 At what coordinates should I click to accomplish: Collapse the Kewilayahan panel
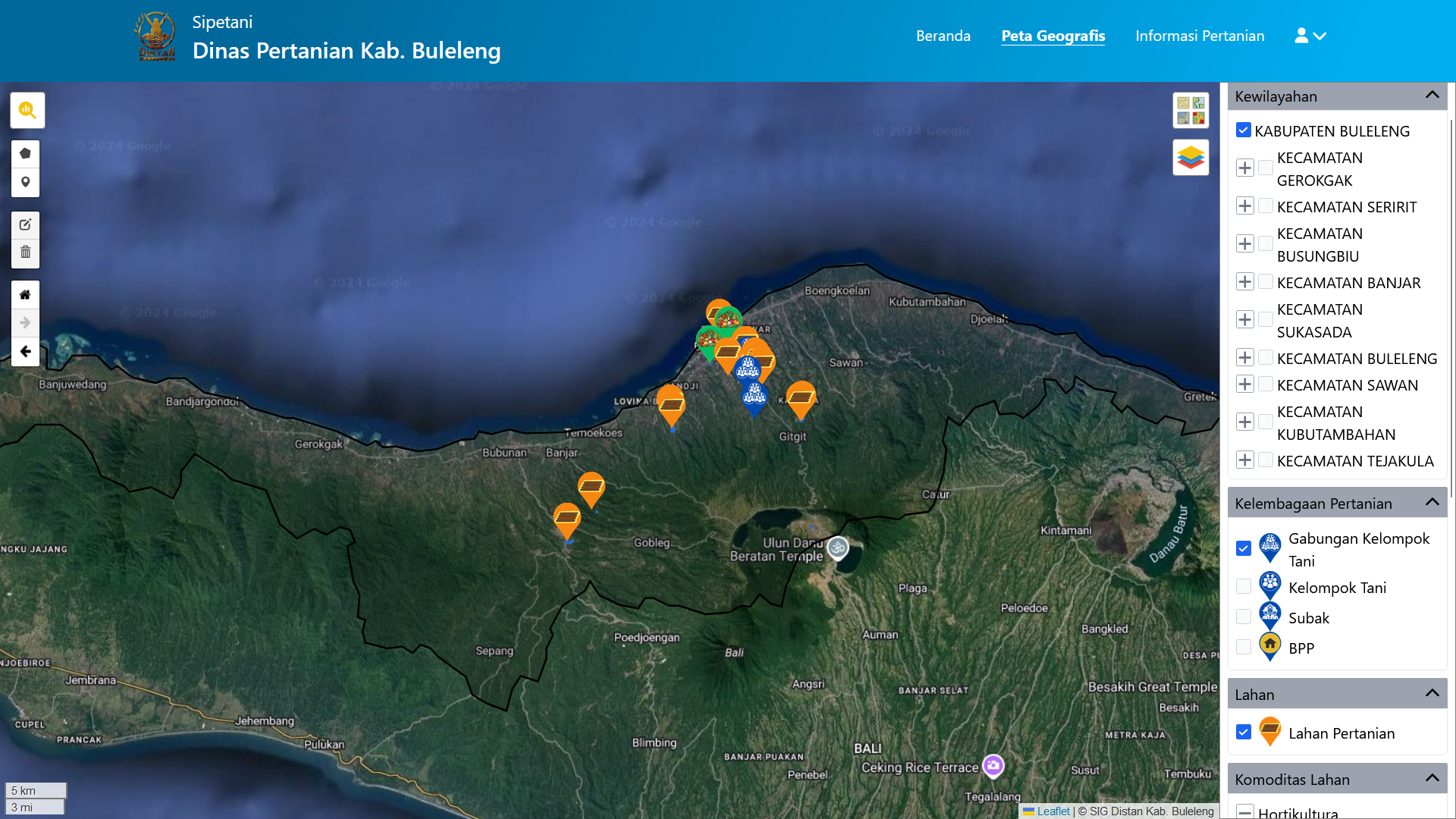point(1432,95)
